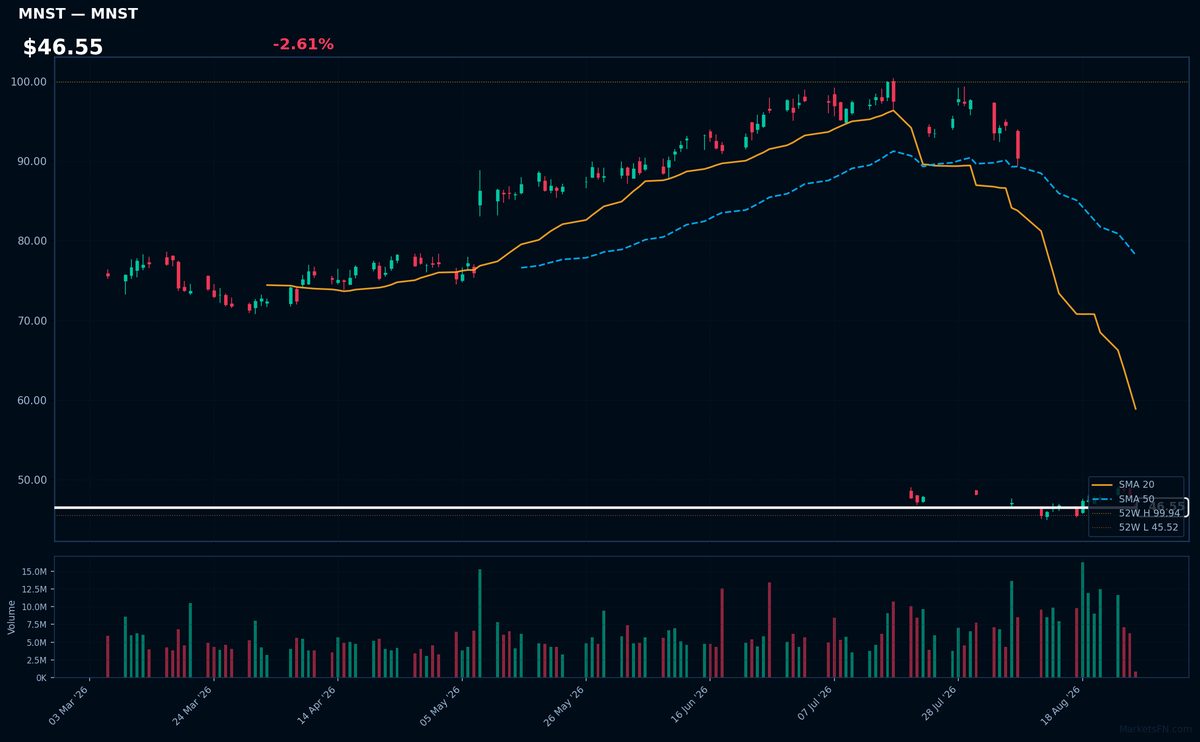The image size is (1200, 742).
Task: Click the "50.00" price axis label
Action: pyautogui.click(x=32, y=480)
